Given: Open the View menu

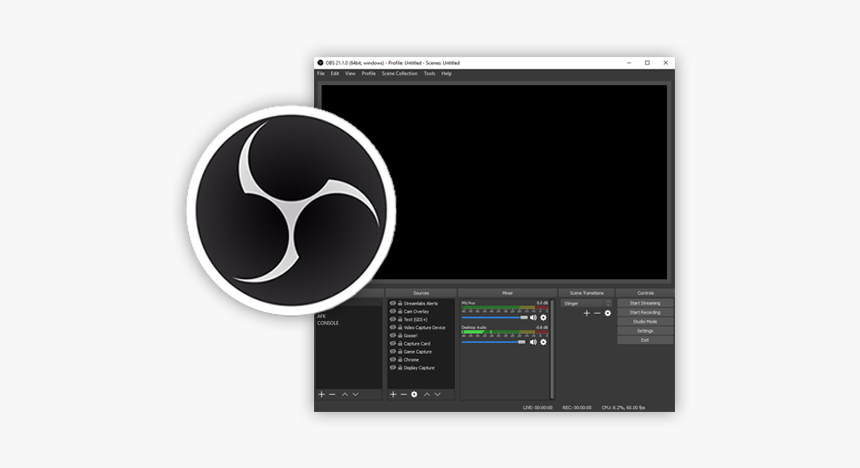Looking at the screenshot, I should [350, 74].
